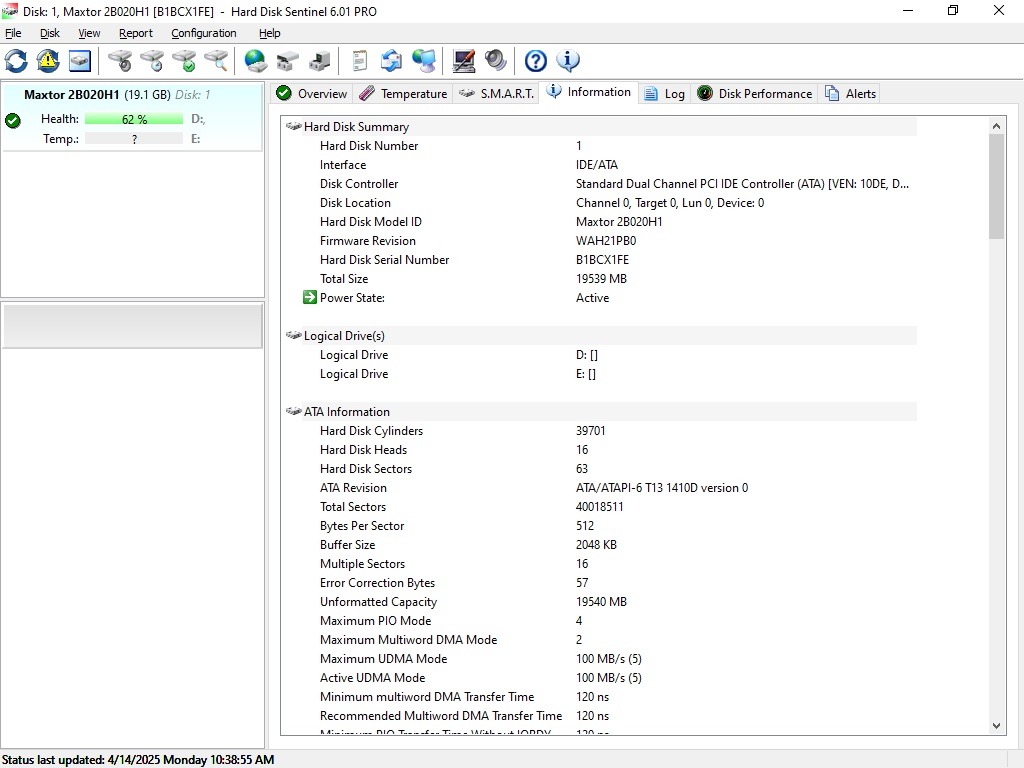Click the speaker sound toolbar icon
1024x768 pixels.
[496, 61]
